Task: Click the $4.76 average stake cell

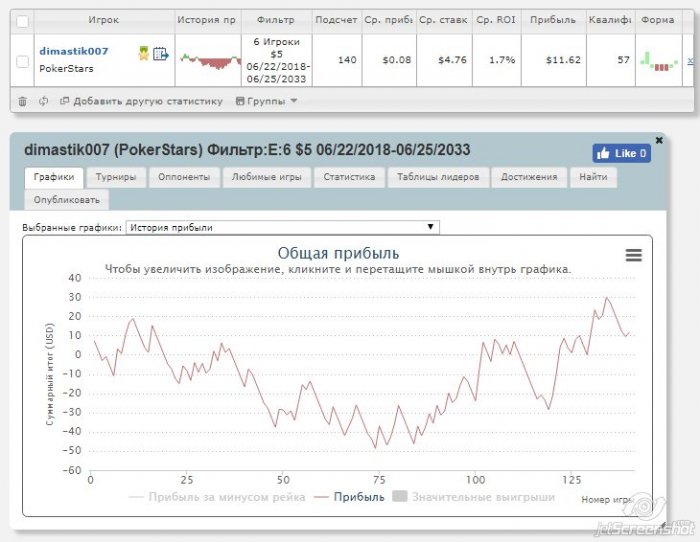Action: coord(444,60)
